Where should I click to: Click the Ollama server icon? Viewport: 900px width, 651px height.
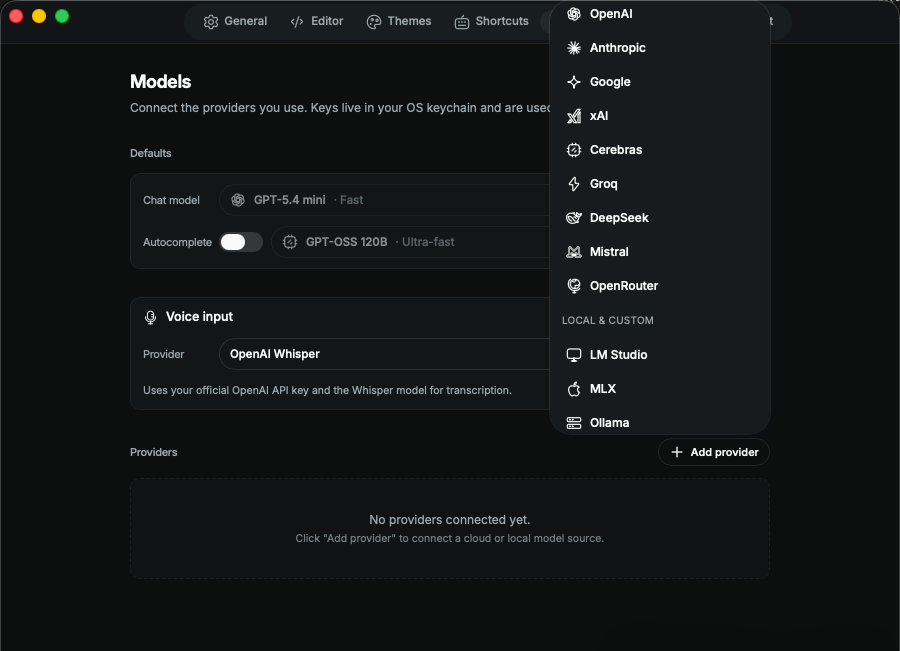(x=574, y=423)
